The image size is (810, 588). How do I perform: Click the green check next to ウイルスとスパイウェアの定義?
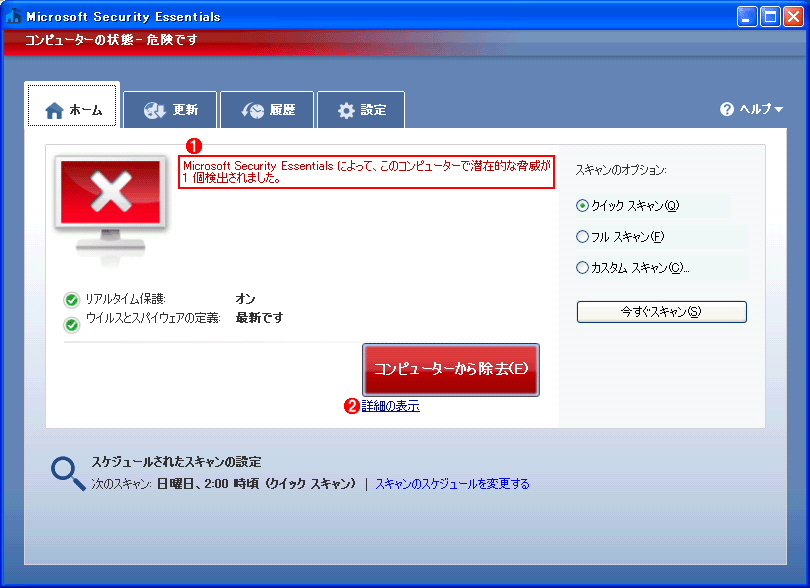(71, 324)
